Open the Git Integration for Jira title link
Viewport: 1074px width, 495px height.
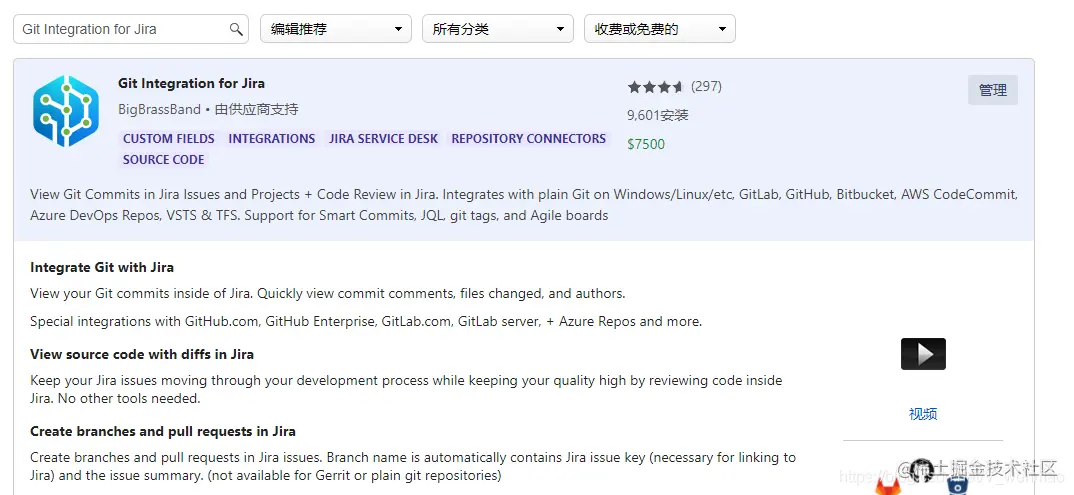point(191,84)
